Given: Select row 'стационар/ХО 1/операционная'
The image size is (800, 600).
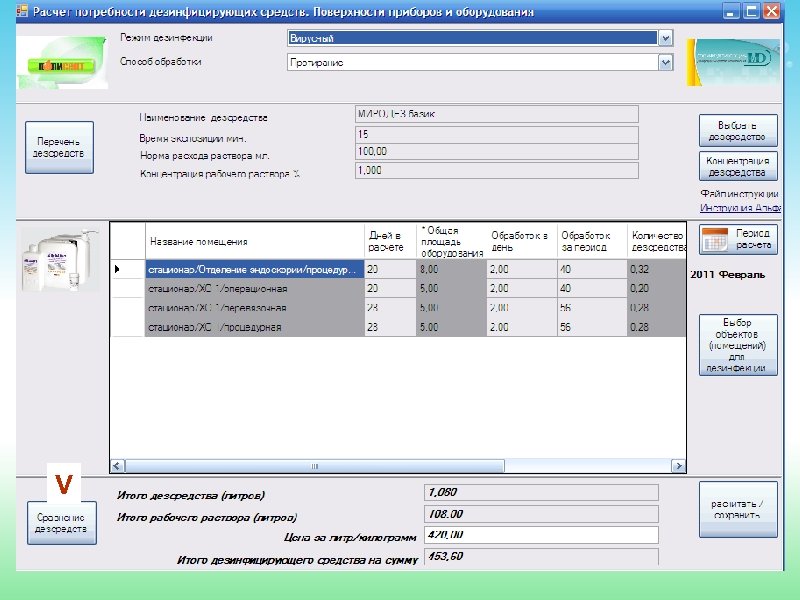Looking at the screenshot, I should [255, 288].
